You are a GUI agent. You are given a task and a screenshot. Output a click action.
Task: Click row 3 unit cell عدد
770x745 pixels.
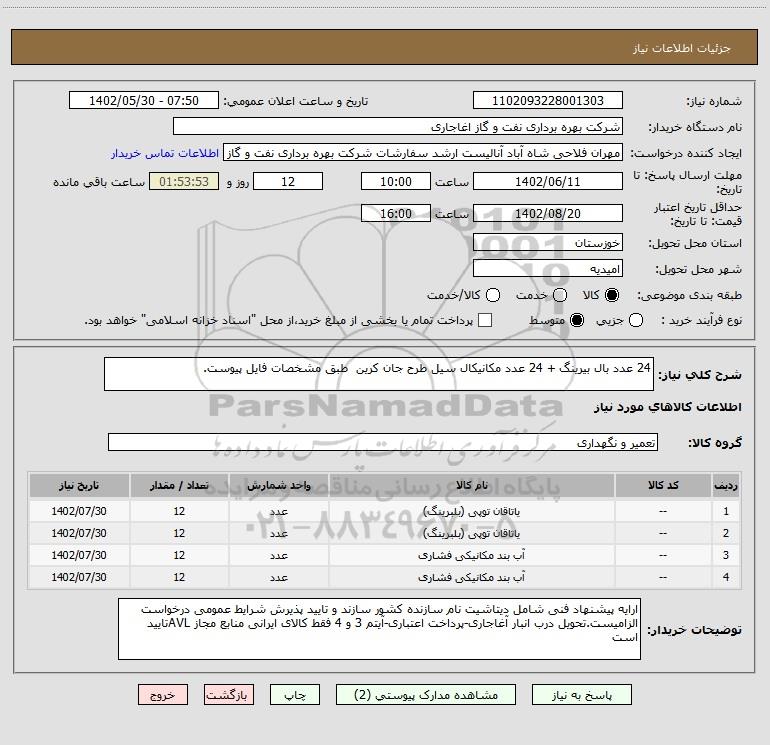coord(278,555)
